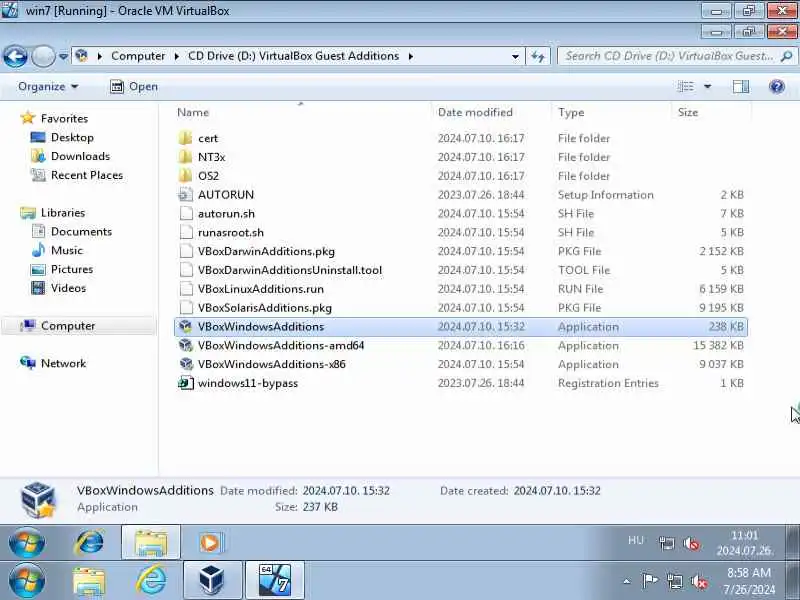Screen dimensions: 800x600
Task: Open the Organize menu
Action: point(48,87)
